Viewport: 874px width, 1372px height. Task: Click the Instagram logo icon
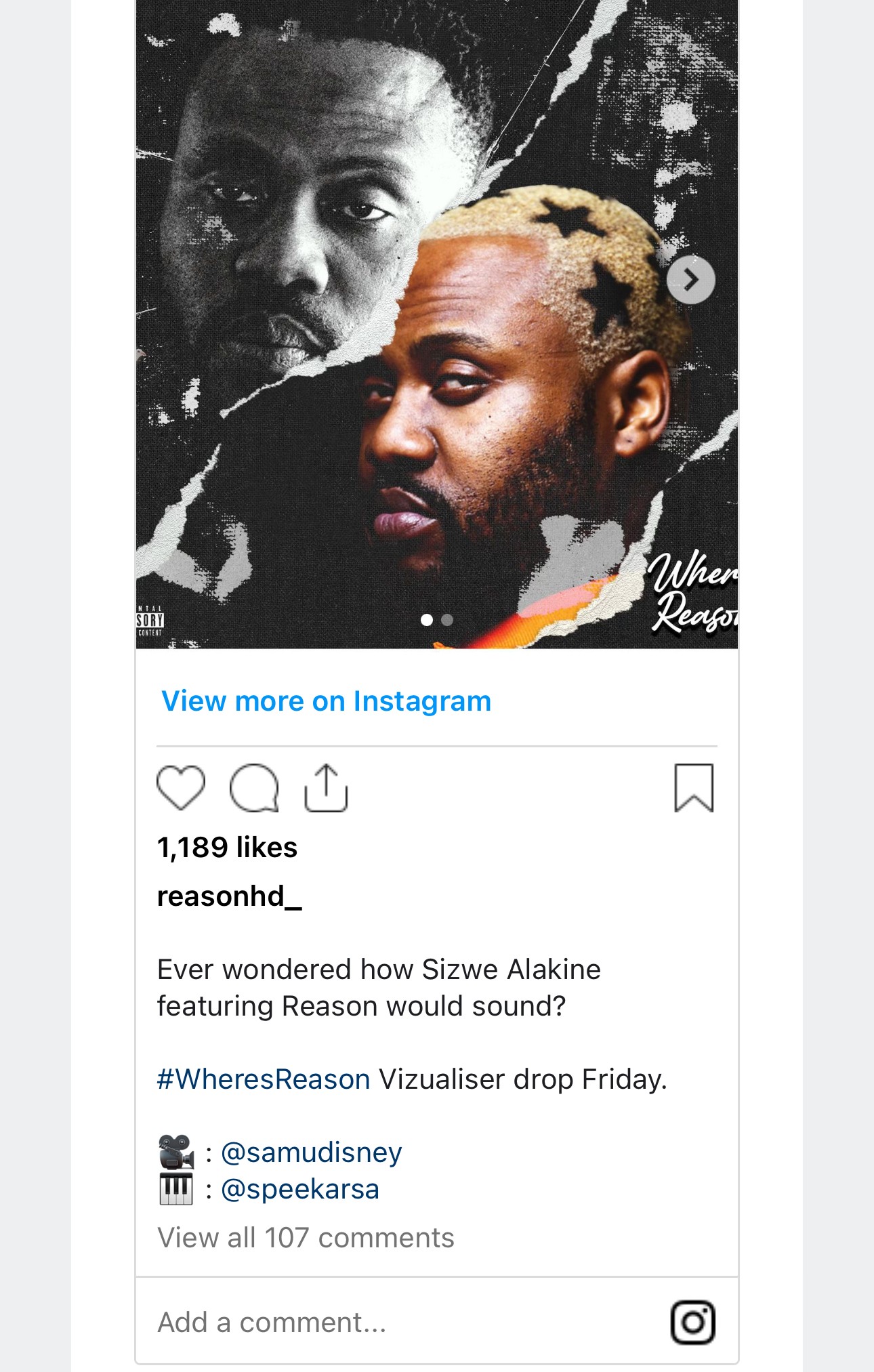693,1322
